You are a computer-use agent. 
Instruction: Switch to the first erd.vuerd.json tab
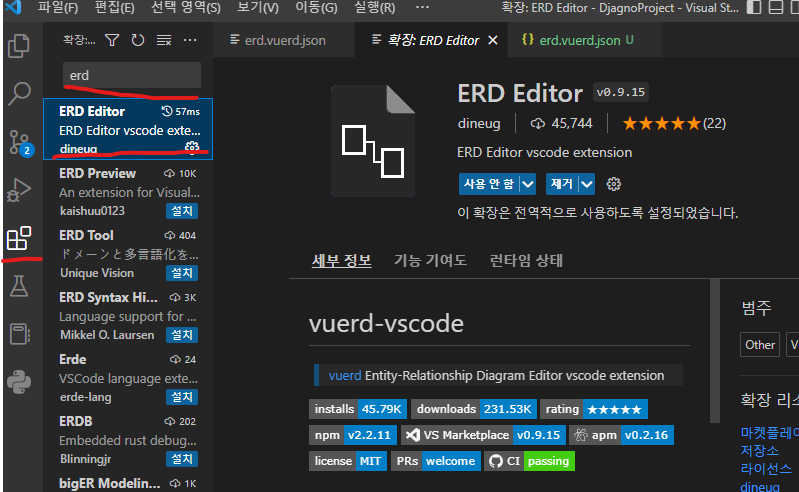pyautogui.click(x=283, y=40)
